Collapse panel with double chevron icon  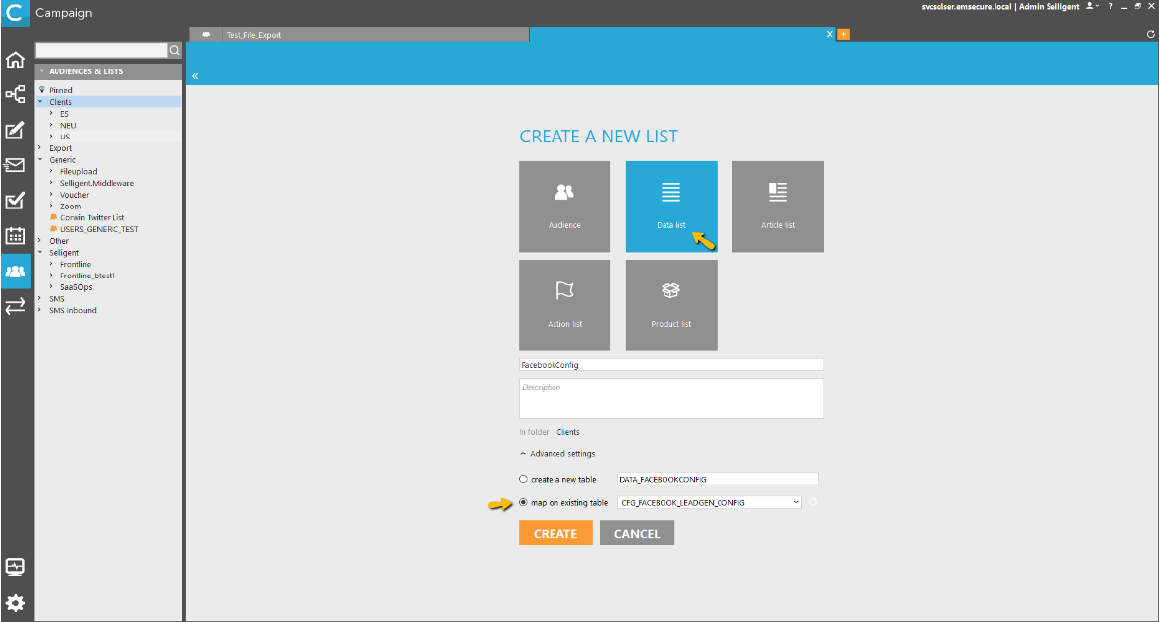click(x=195, y=76)
